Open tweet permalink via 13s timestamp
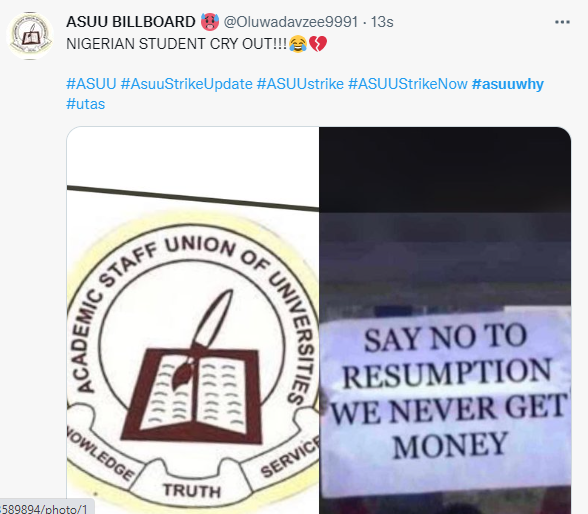This screenshot has width=588, height=514. tap(382, 22)
